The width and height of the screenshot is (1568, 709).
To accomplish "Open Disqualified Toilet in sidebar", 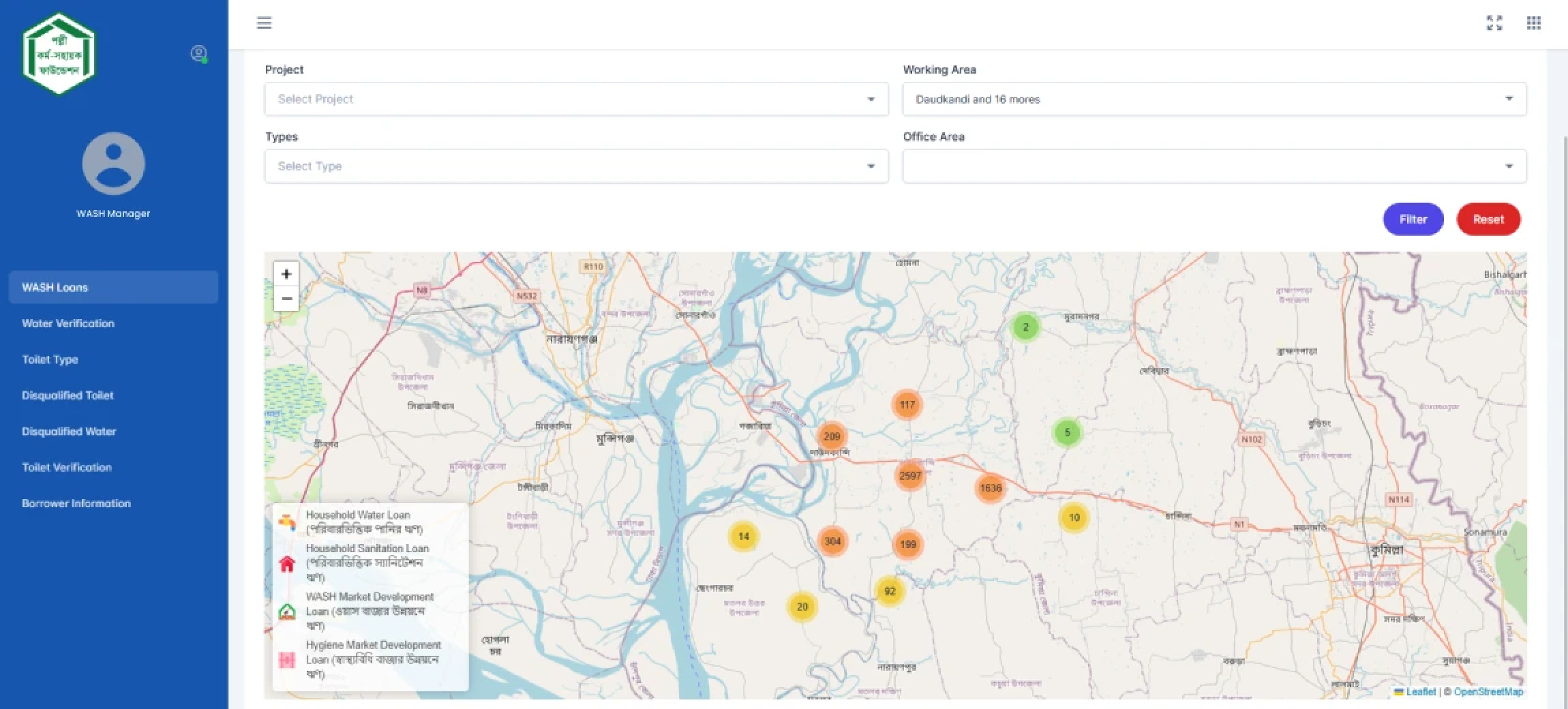I will click(67, 395).
